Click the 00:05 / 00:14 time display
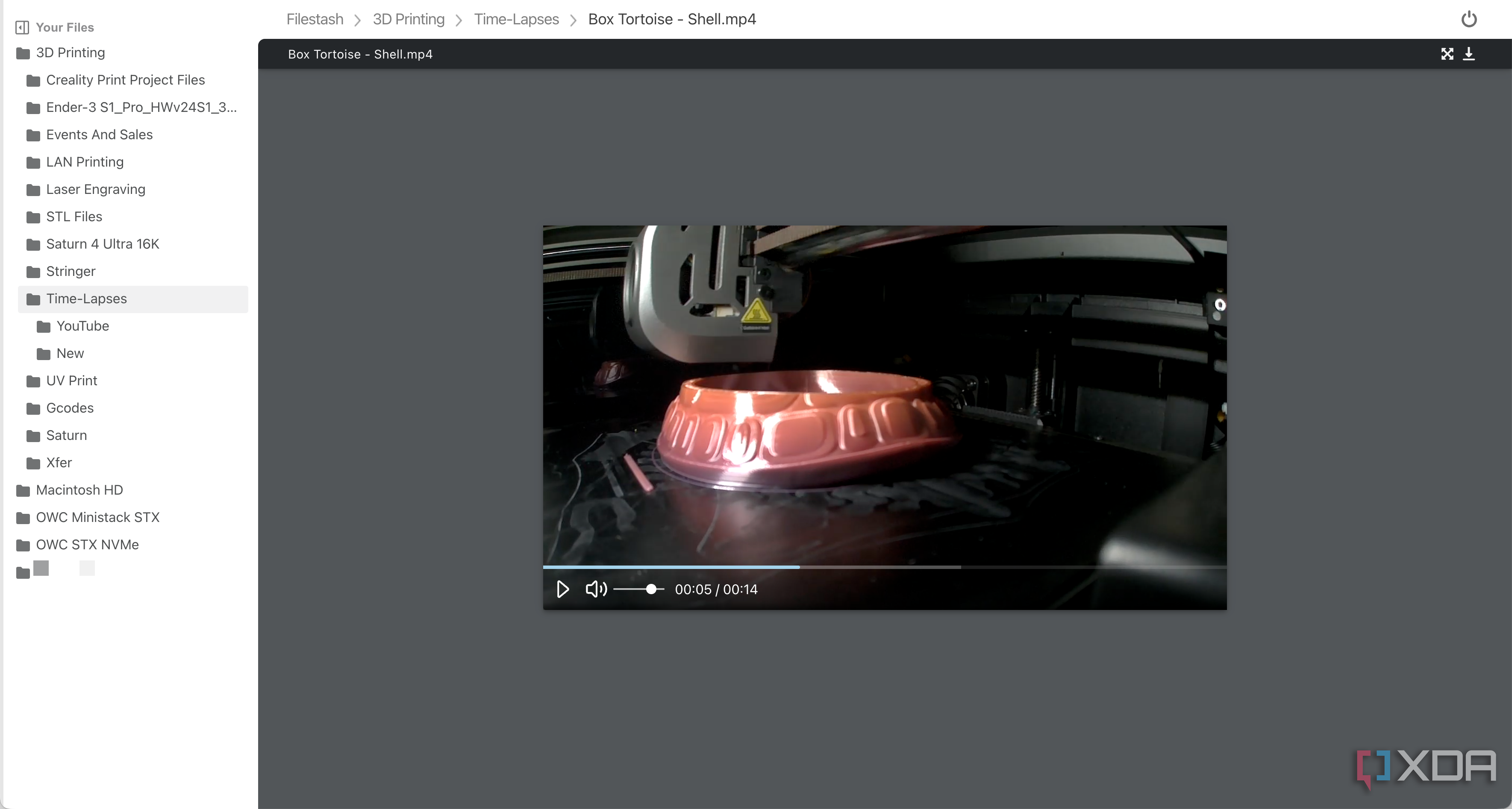Image resolution: width=1512 pixels, height=809 pixels. (716, 589)
